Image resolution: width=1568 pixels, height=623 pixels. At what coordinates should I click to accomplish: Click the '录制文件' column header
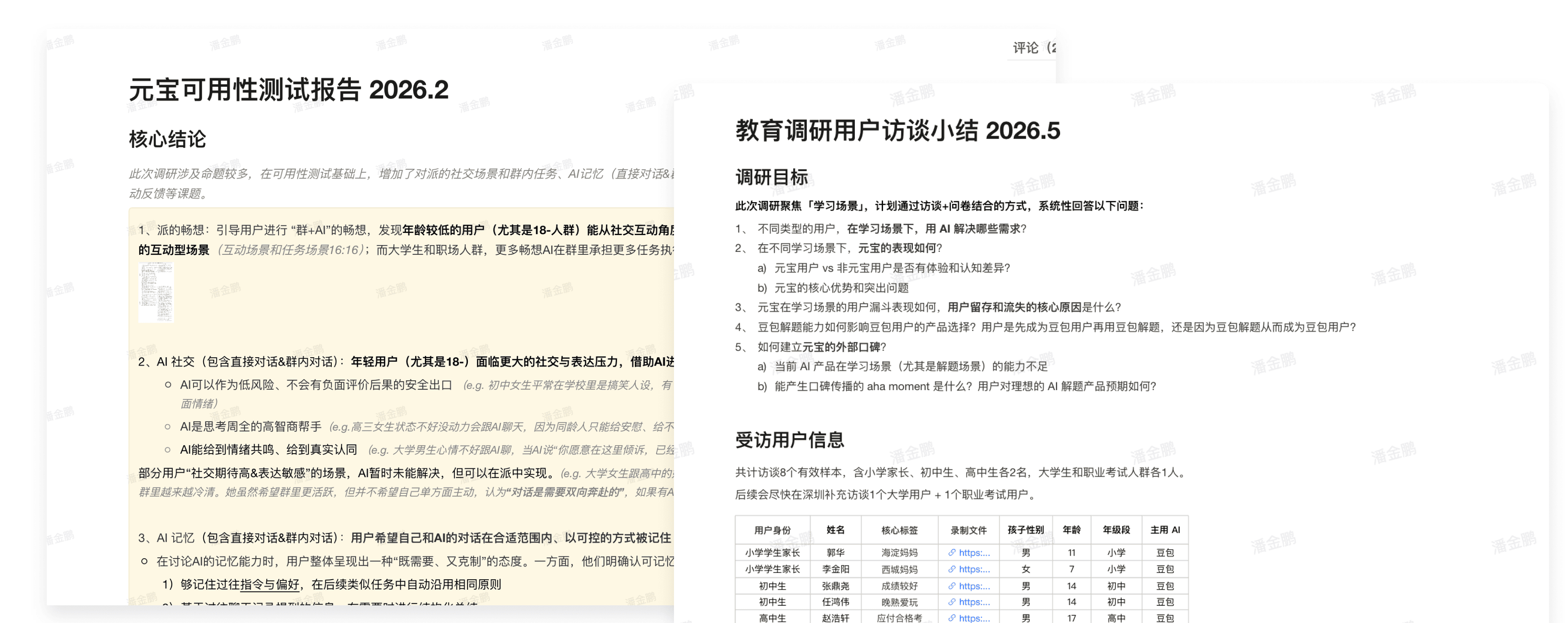pos(969,530)
